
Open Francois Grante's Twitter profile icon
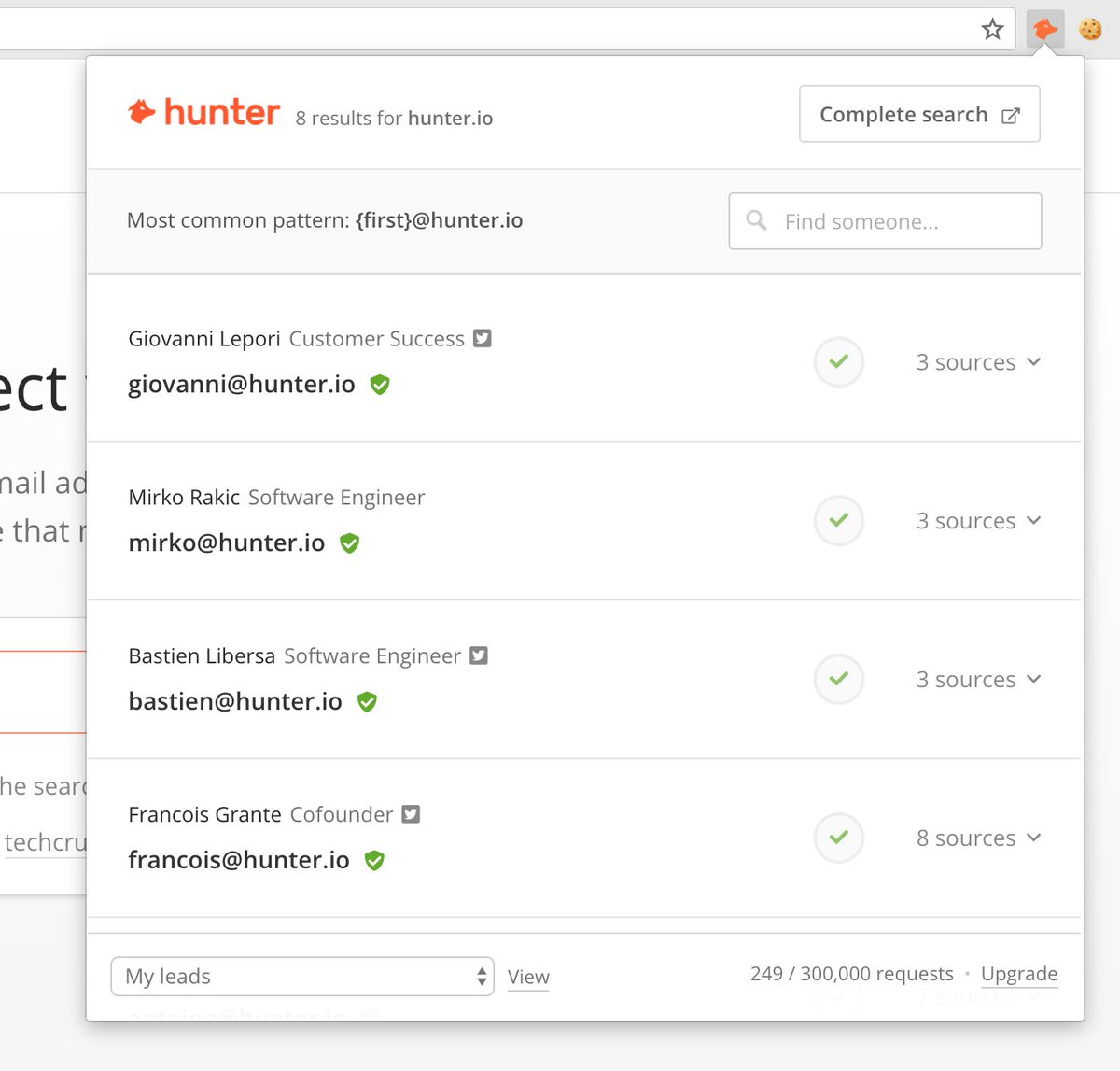[x=411, y=814]
